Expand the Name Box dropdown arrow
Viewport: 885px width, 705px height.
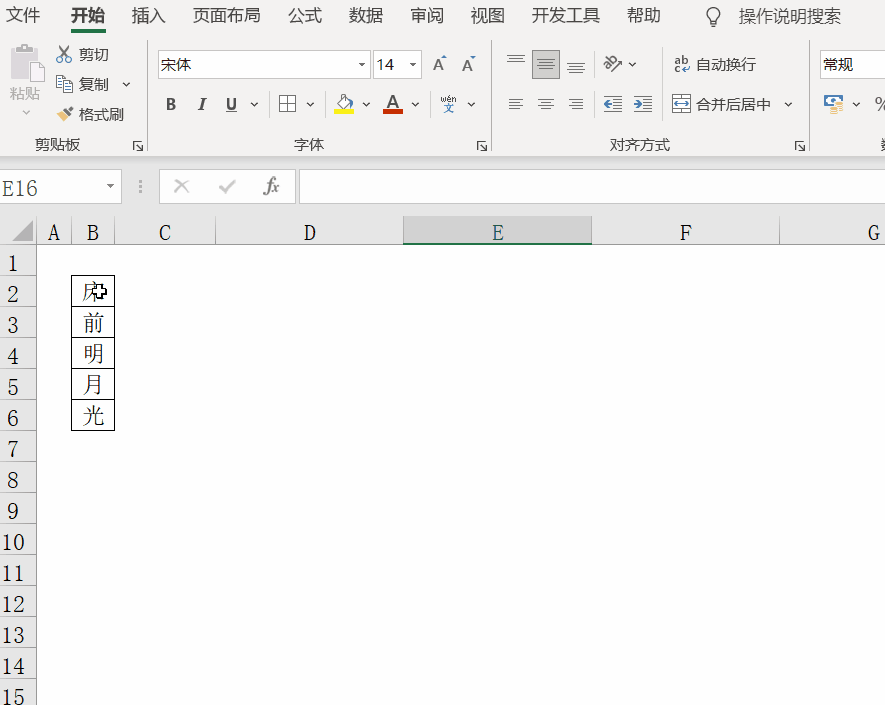[111, 186]
